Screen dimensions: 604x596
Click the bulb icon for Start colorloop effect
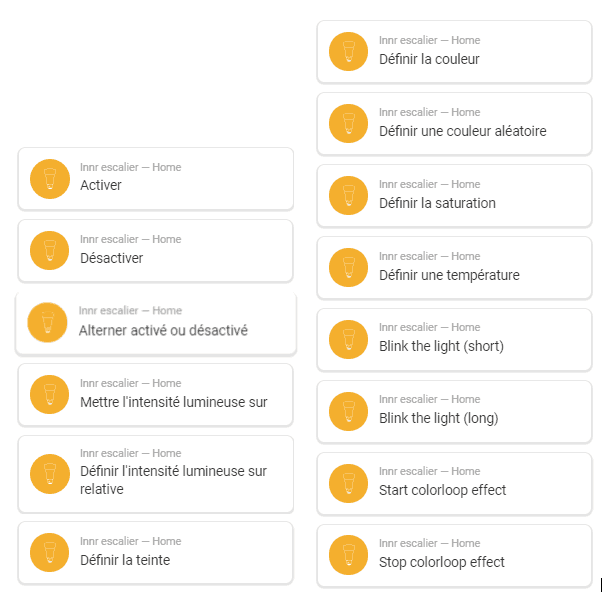[348, 482]
